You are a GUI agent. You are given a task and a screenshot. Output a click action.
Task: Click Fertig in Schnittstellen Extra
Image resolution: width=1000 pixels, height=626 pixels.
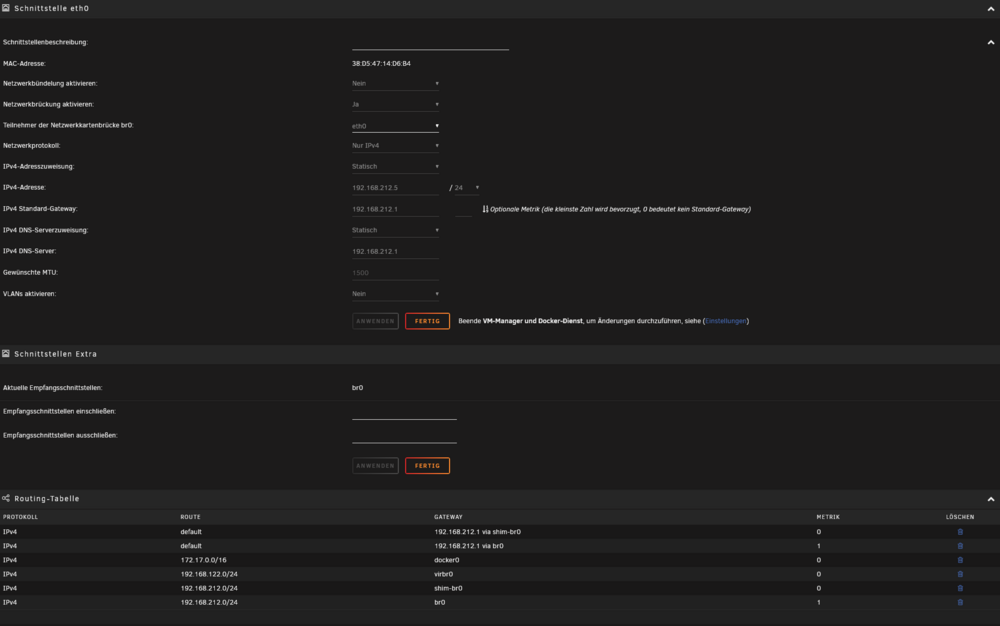click(427, 466)
